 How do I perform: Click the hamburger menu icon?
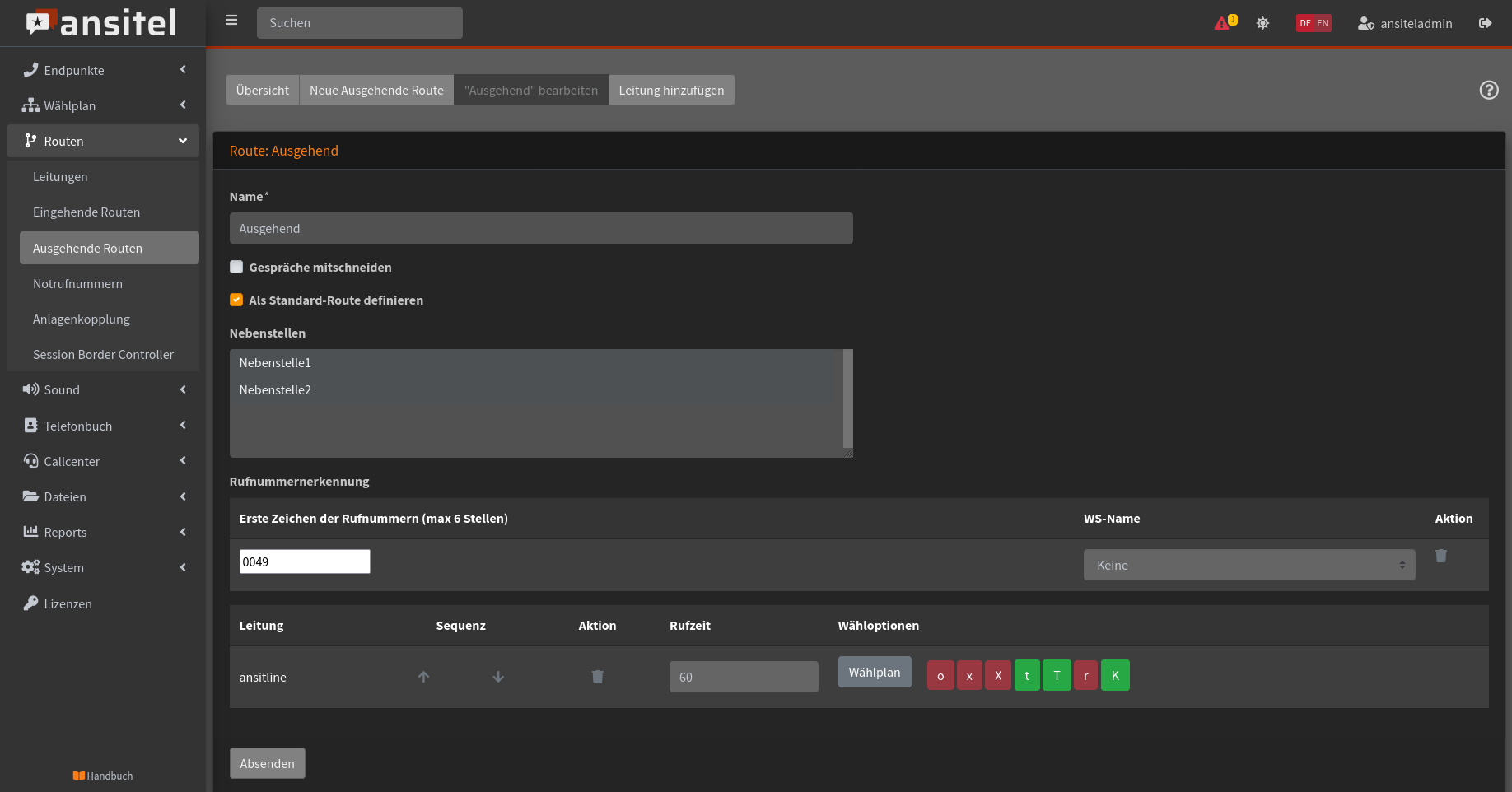(231, 21)
